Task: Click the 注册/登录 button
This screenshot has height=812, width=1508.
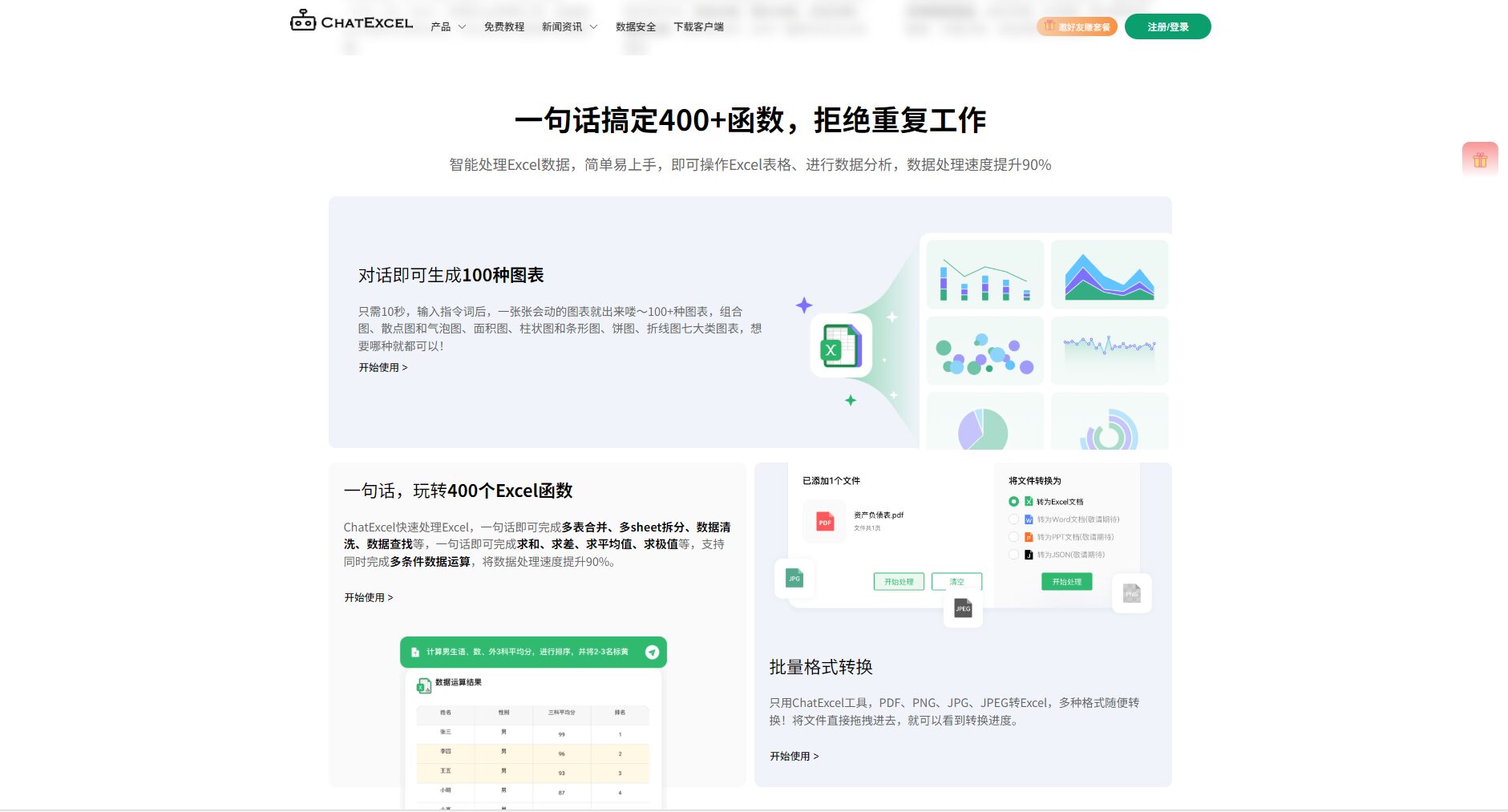Action: pyautogui.click(x=1167, y=27)
